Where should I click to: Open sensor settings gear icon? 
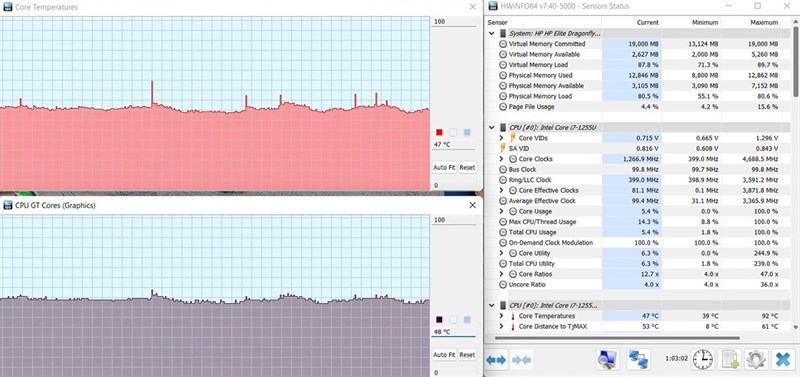click(x=756, y=360)
